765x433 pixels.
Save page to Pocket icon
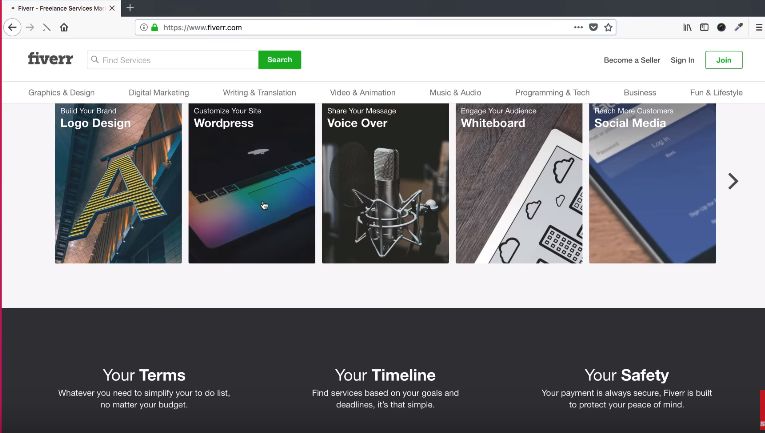click(x=593, y=27)
